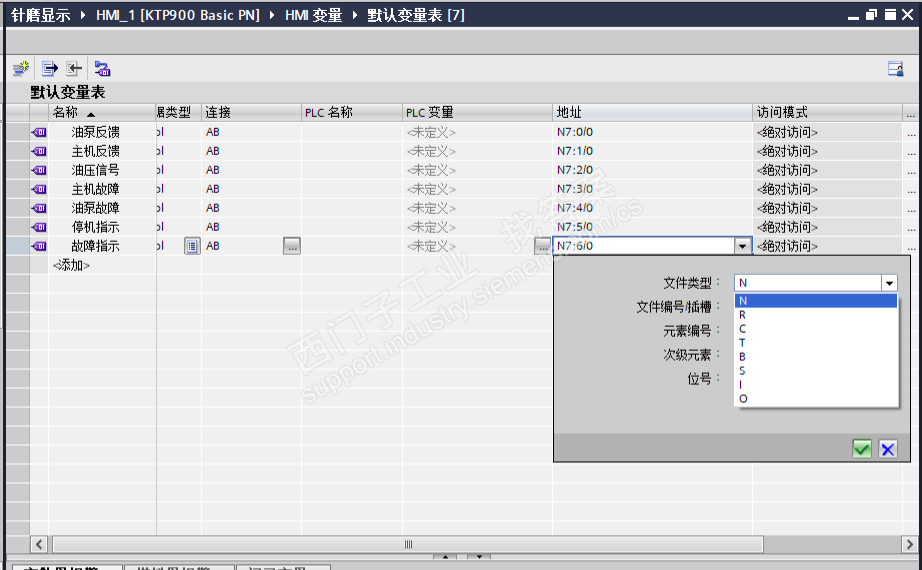
Task: Expand panel with down arrow at bottom
Action: point(479,556)
